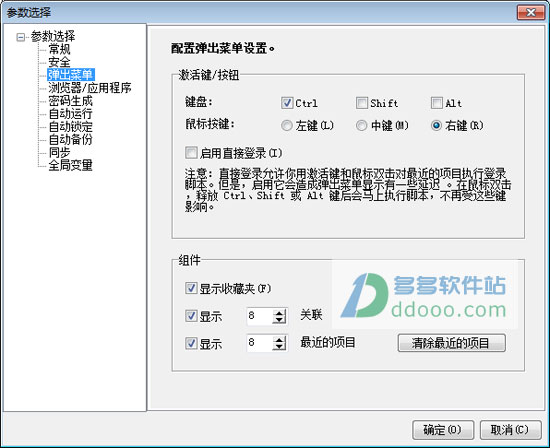550x448 pixels.
Task: Choose 中键(M) mouse button radio
Action: [x=361, y=125]
